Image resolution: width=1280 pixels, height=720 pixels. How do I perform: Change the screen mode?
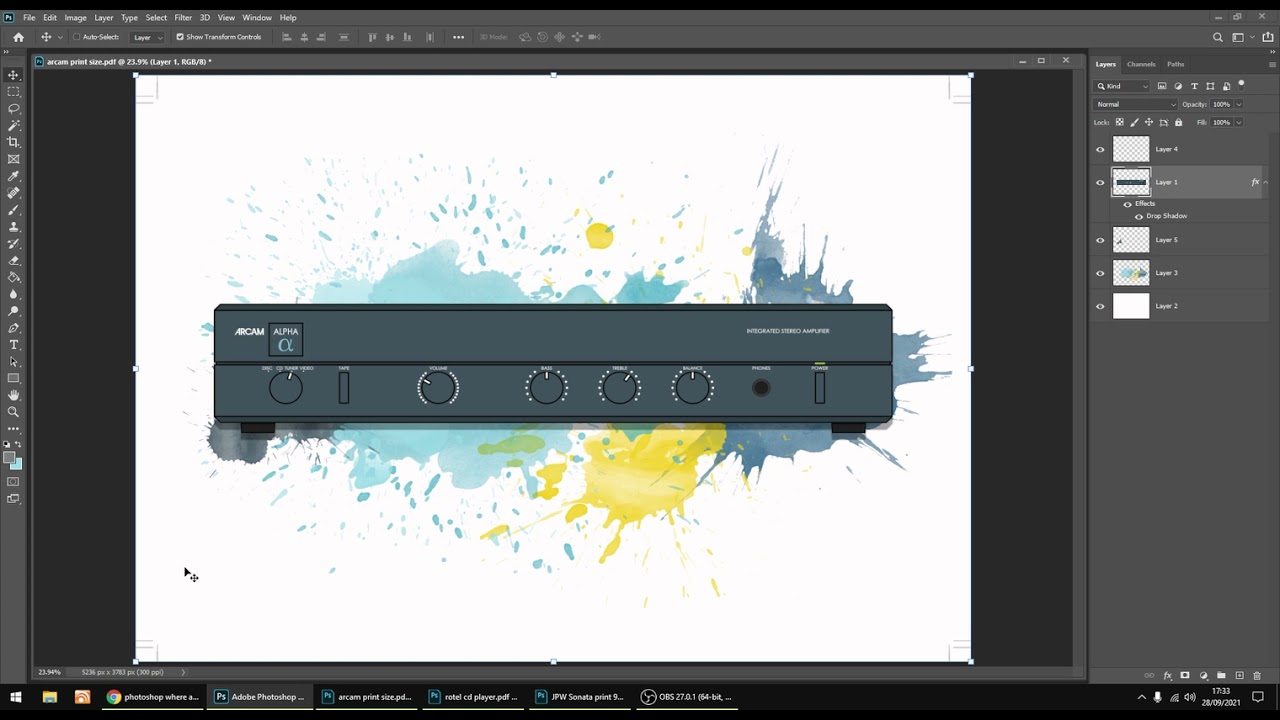13,499
